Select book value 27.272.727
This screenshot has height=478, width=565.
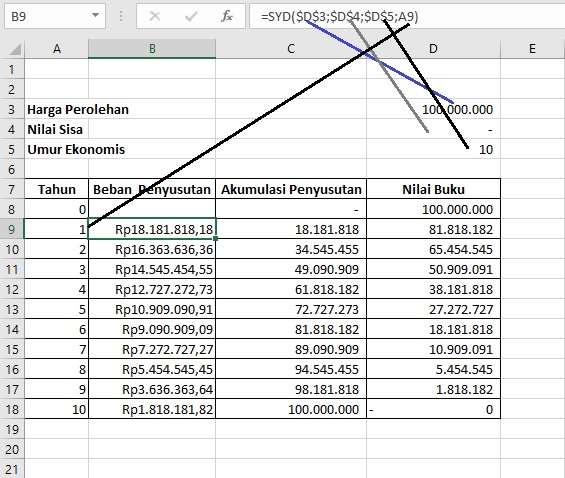pos(433,309)
